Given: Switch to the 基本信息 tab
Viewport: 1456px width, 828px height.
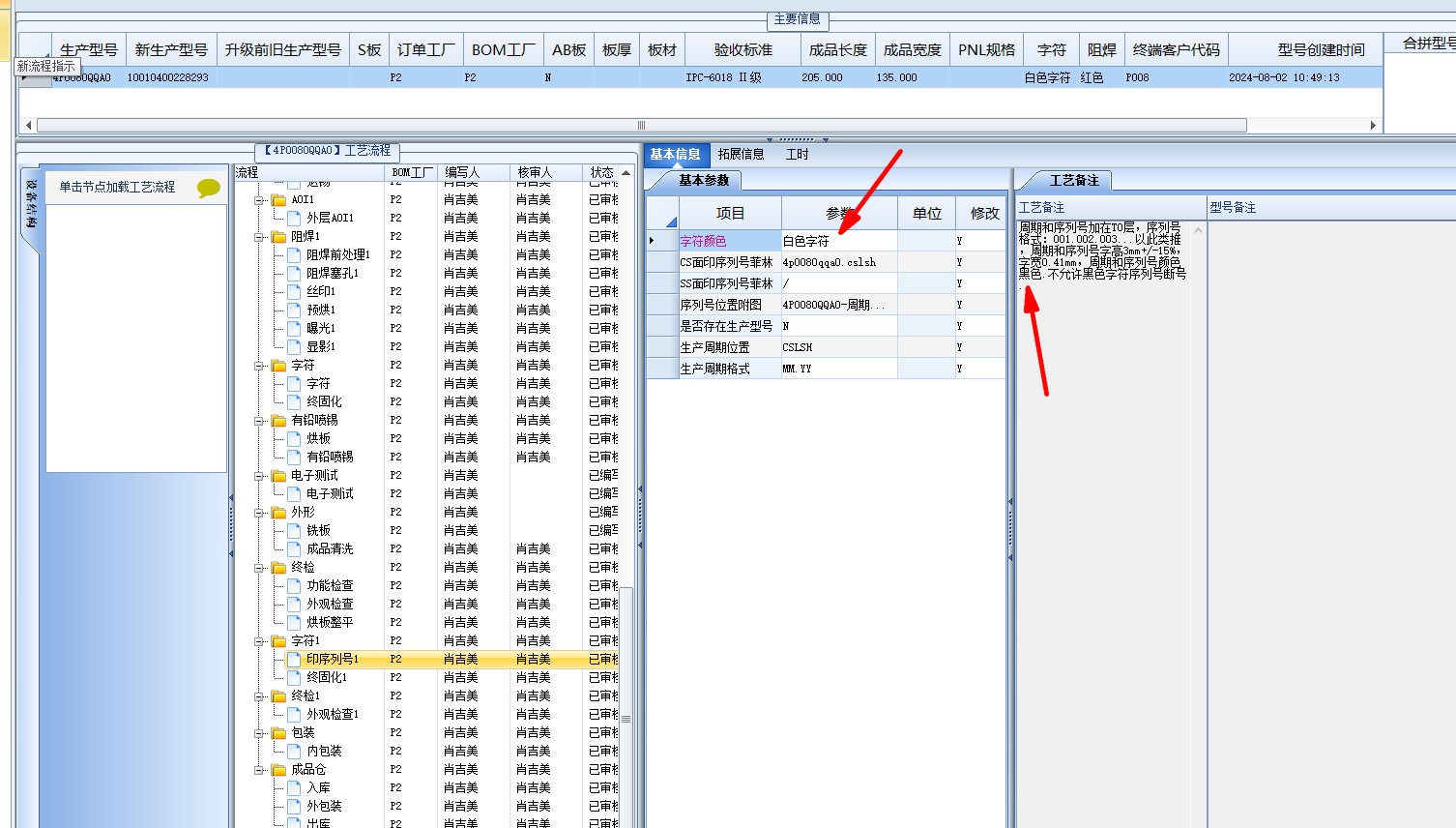Looking at the screenshot, I should (676, 155).
